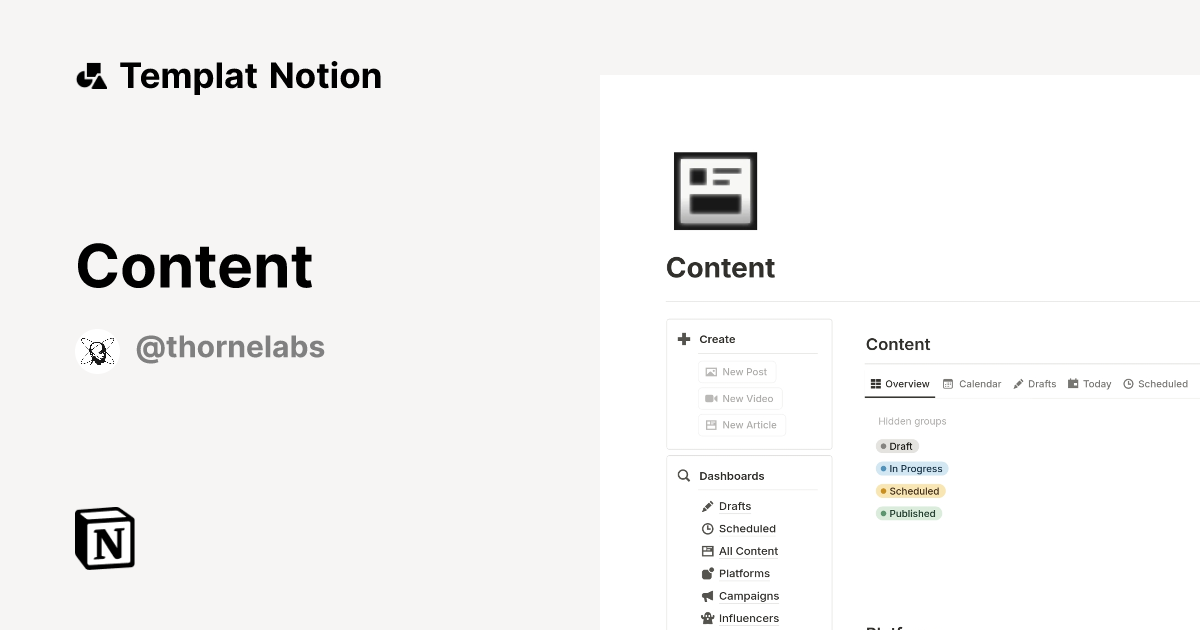Screen dimensions: 1200x630
Task: Expand the Scheduled hidden group
Action: point(910,491)
